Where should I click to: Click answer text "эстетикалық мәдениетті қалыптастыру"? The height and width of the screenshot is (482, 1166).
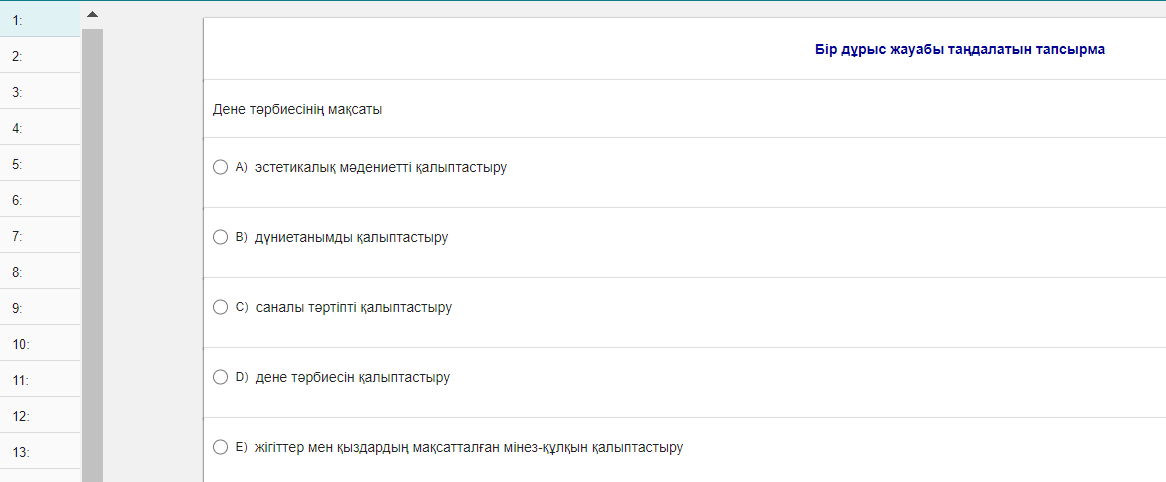[381, 167]
